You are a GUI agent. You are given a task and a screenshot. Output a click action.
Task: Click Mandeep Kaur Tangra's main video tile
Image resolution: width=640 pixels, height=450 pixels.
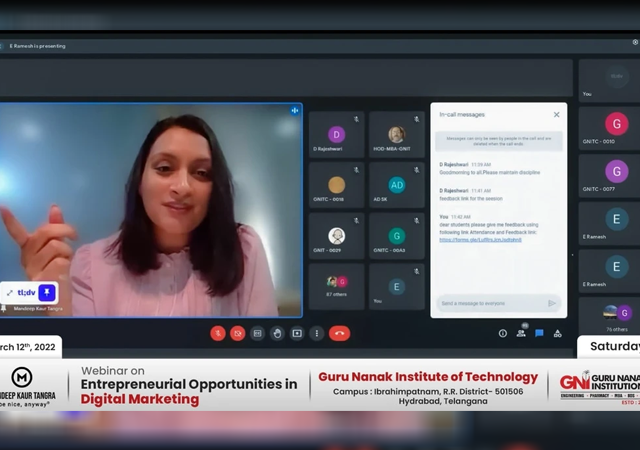click(151, 210)
